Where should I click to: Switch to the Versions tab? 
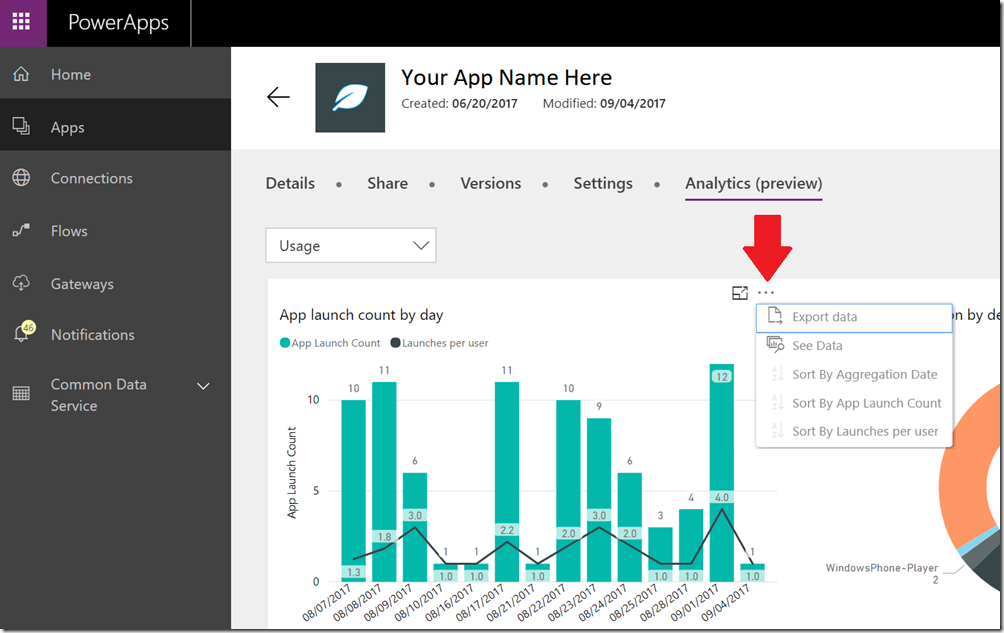point(490,184)
